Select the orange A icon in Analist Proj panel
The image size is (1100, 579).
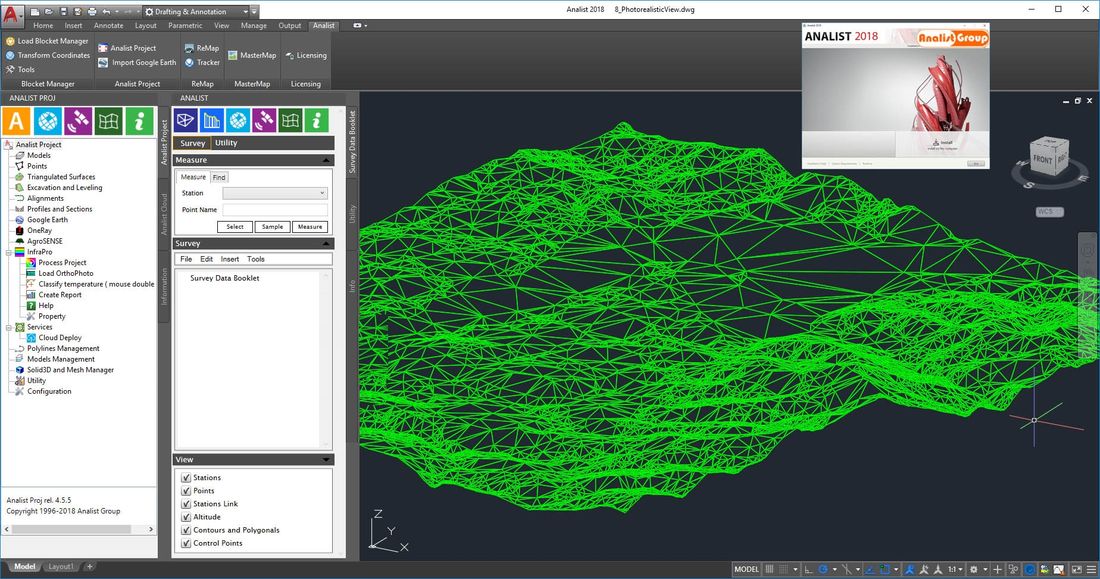(16, 121)
